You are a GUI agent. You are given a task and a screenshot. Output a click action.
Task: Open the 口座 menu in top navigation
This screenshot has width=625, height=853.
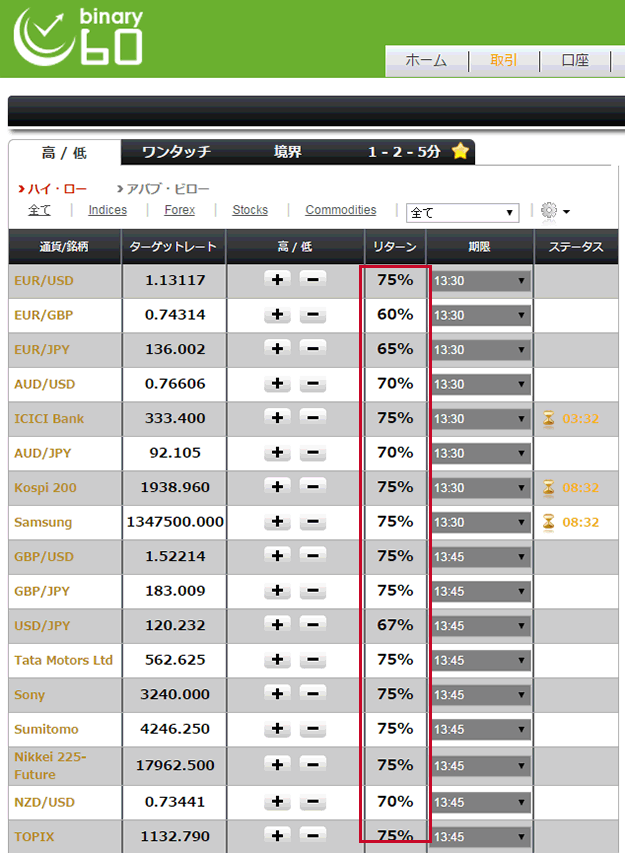click(x=575, y=61)
